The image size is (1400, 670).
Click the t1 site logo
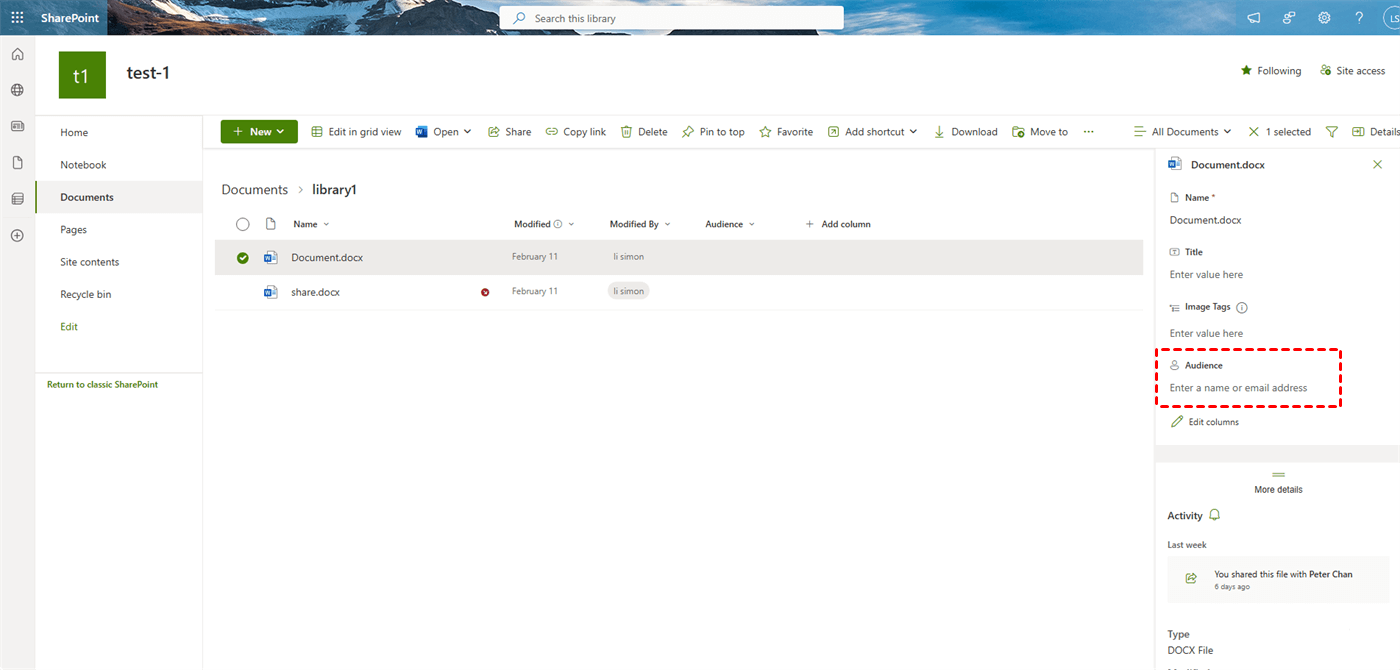coord(82,75)
